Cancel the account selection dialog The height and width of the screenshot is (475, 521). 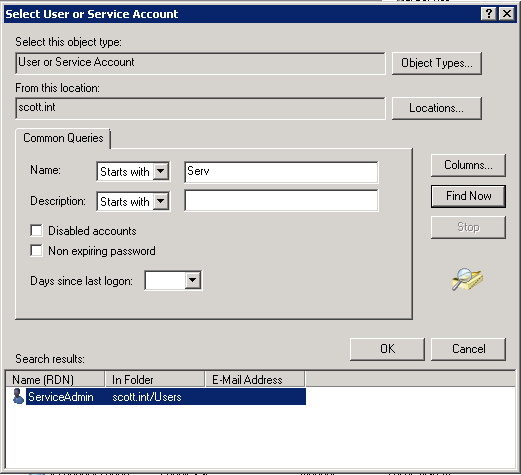(x=468, y=349)
